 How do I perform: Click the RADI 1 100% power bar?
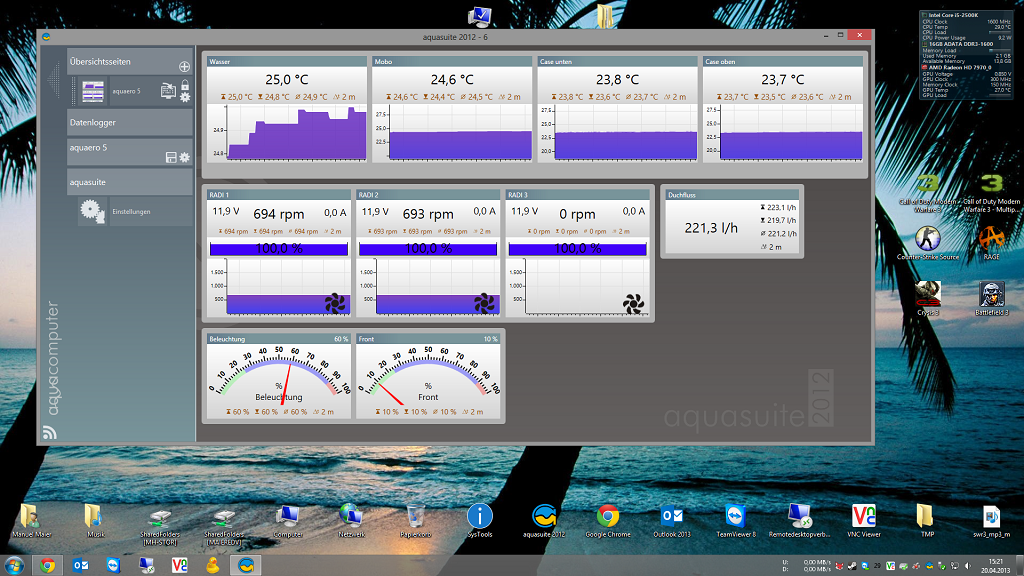click(x=278, y=248)
